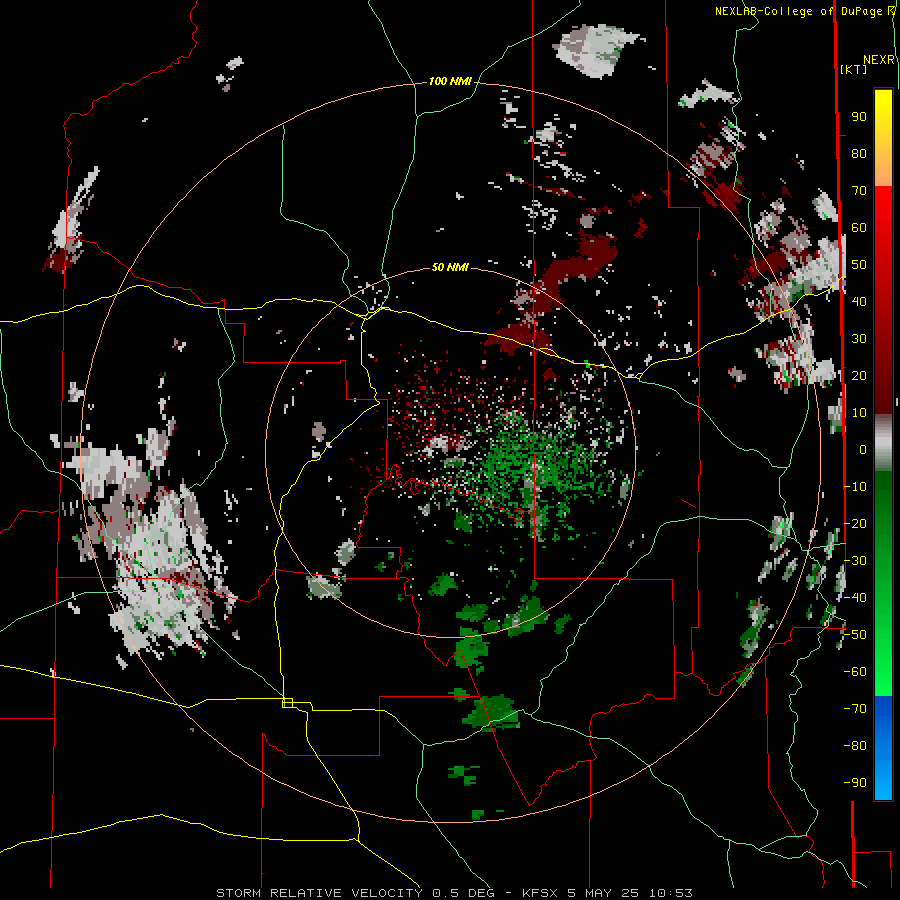The width and height of the screenshot is (900, 900).
Task: Click the positive "60" velocity scale label
Action: click(x=859, y=228)
